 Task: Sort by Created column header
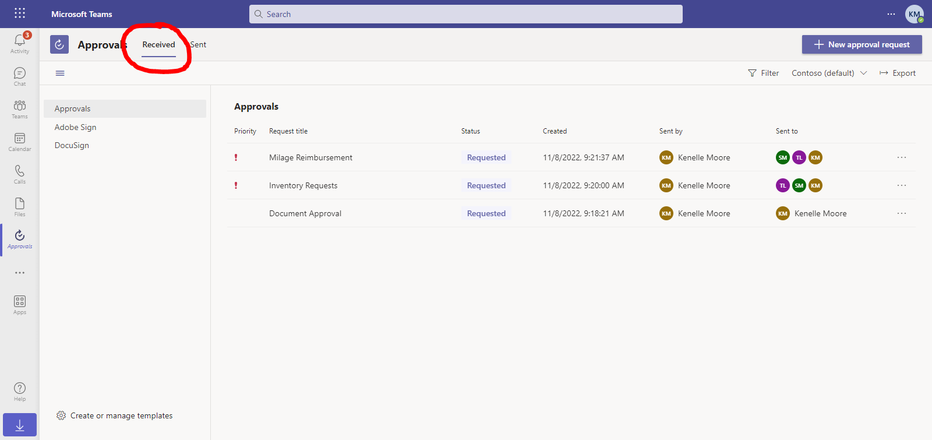555,131
